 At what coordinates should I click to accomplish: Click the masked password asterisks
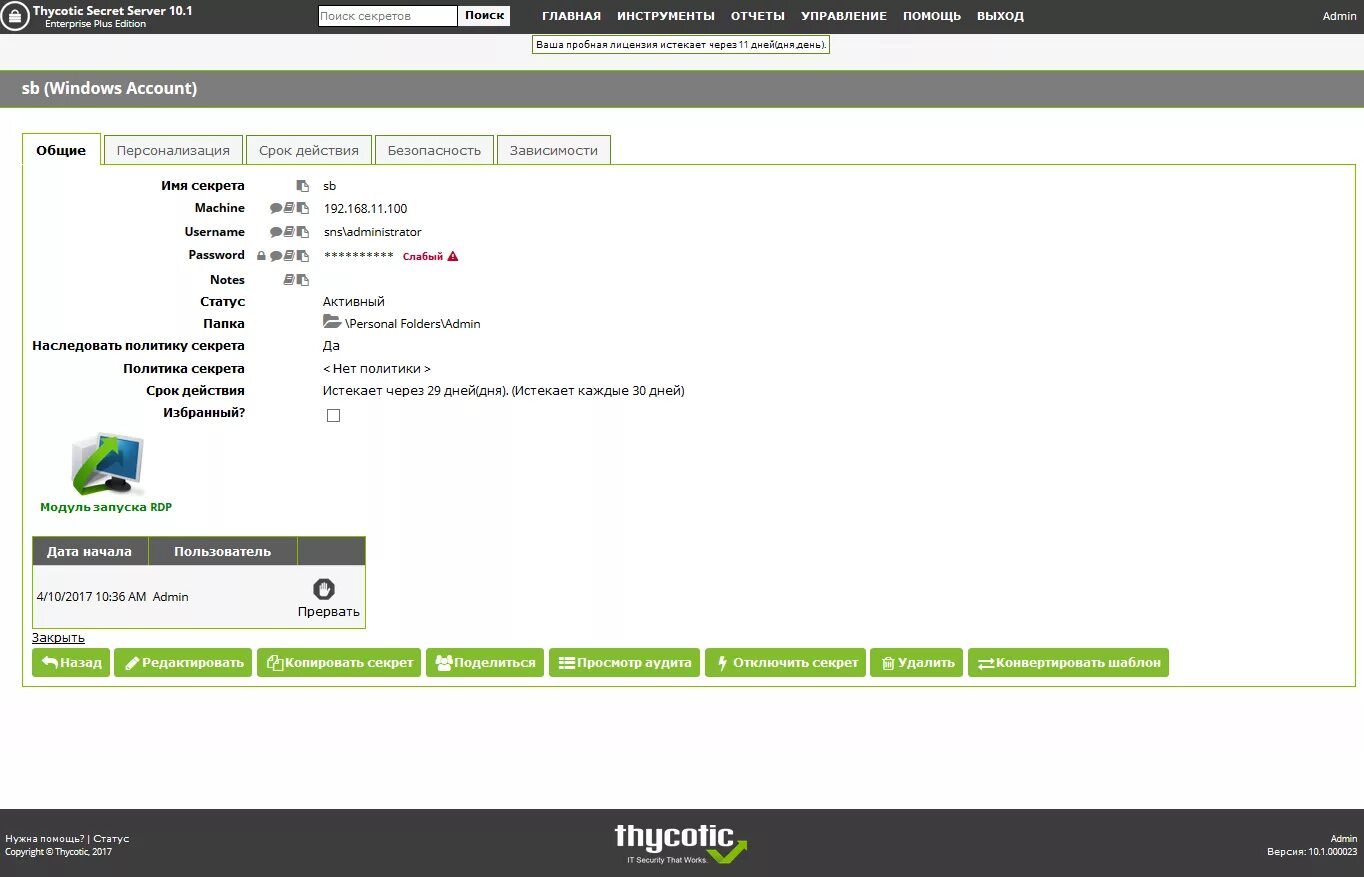[358, 256]
